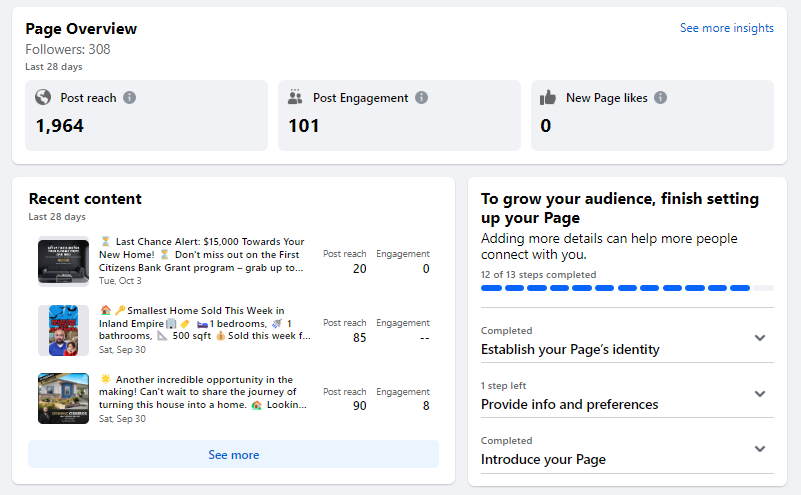Expand the Introduce your Page section

click(x=760, y=449)
